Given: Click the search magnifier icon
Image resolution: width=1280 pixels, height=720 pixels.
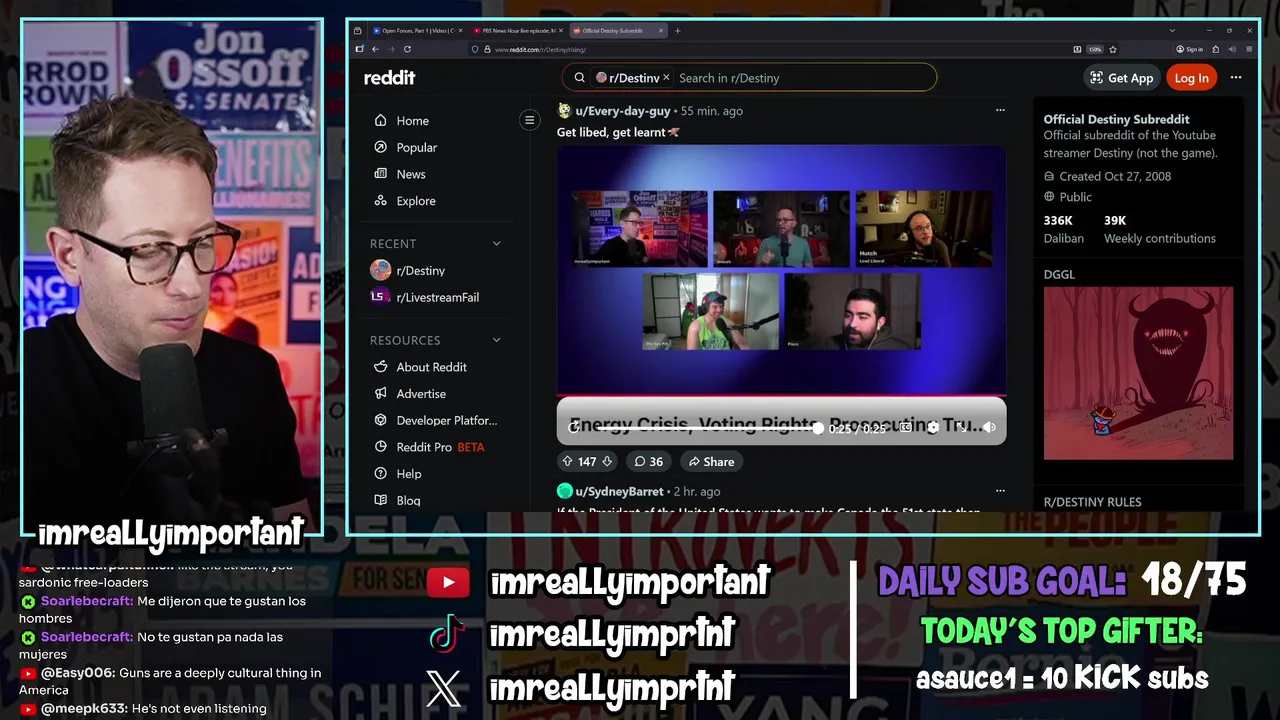Looking at the screenshot, I should tap(579, 78).
